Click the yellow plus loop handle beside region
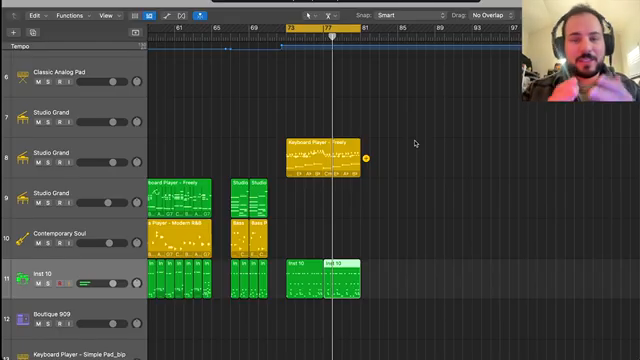Image resolution: width=640 pixels, height=360 pixels. pos(366,158)
